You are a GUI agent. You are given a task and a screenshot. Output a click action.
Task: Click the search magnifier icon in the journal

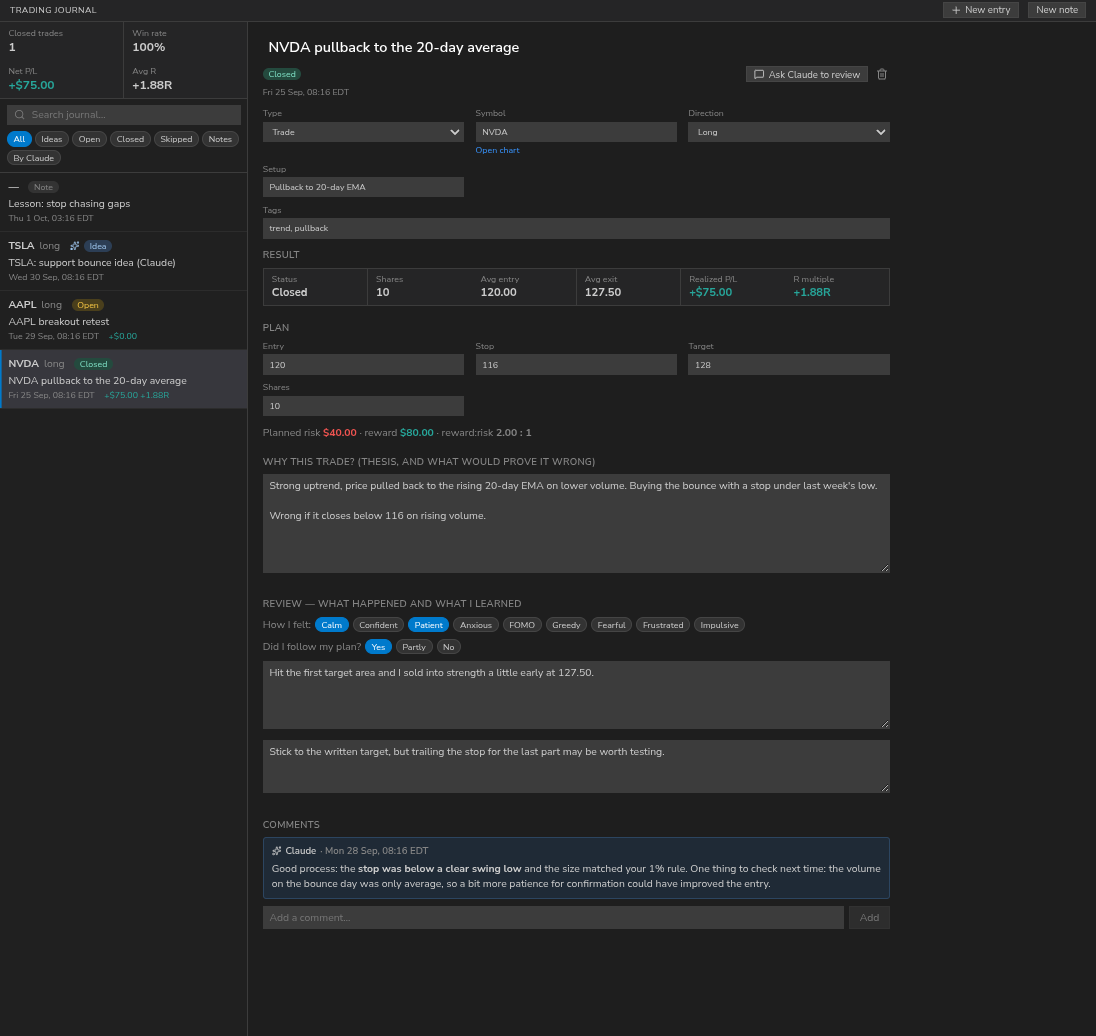20,115
